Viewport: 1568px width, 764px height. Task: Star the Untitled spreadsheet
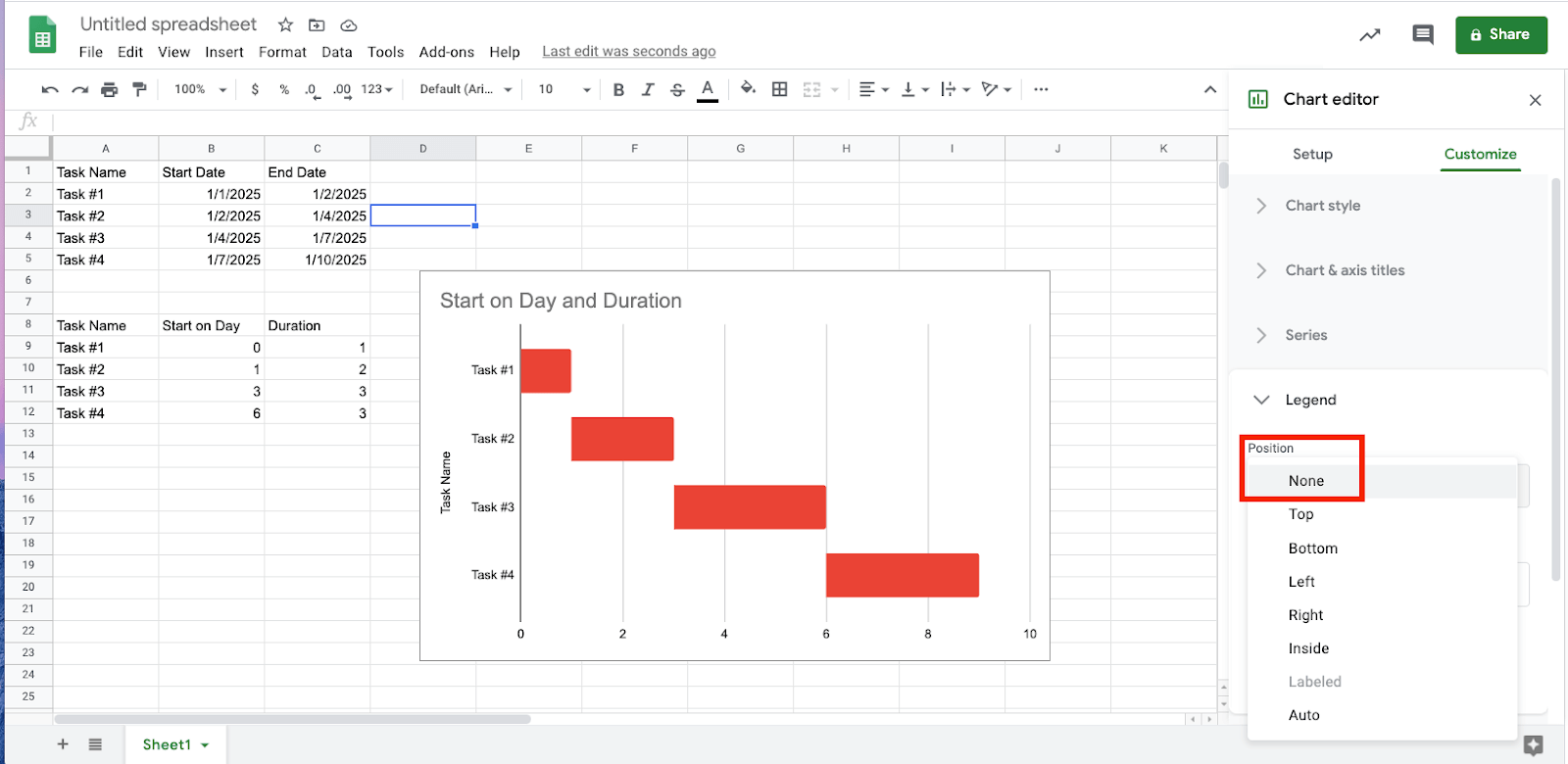(x=285, y=24)
